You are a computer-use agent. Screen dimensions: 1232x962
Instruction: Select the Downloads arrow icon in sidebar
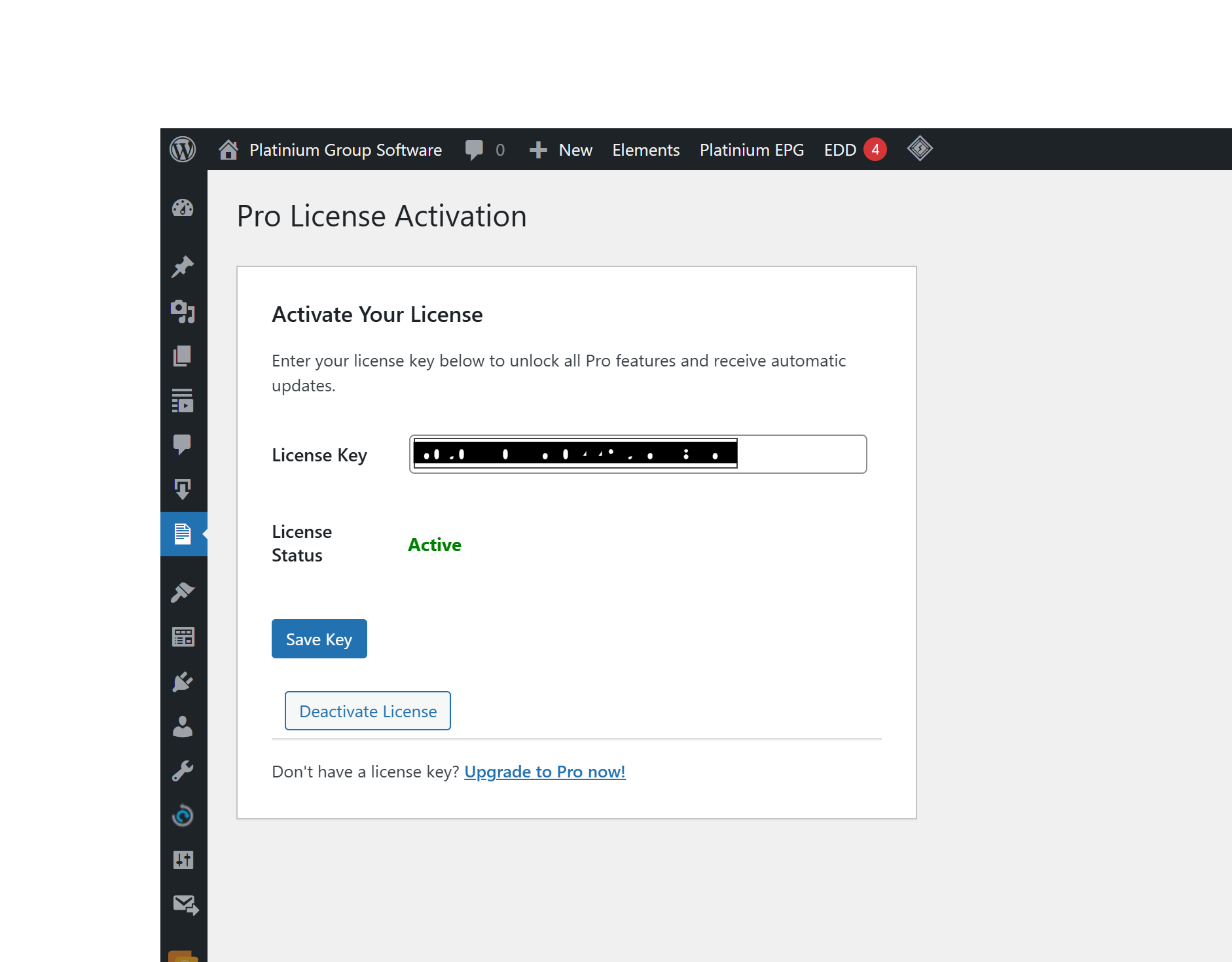coord(184,488)
